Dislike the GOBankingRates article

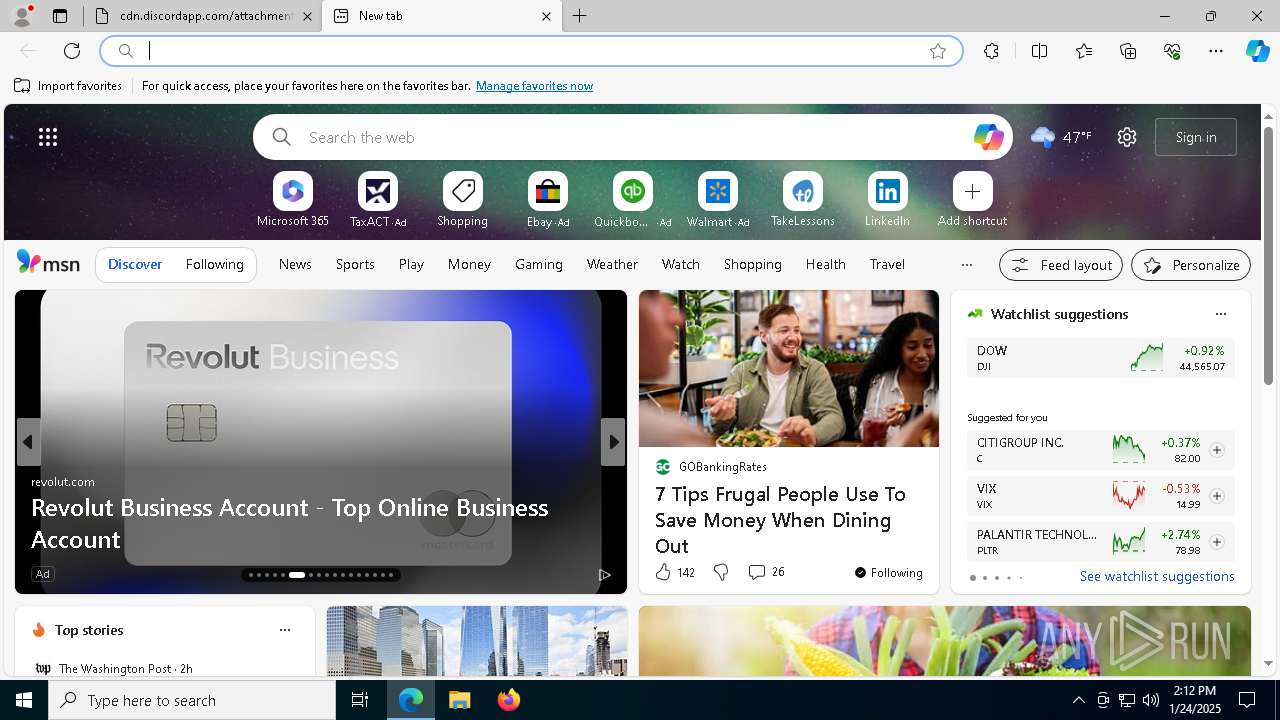[721, 572]
